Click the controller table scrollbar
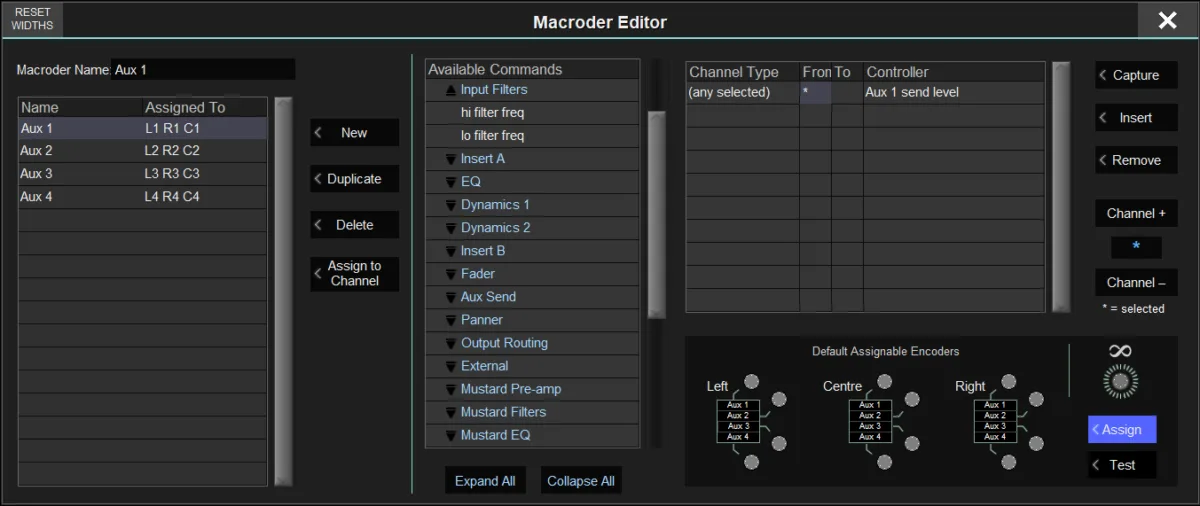1200x506 pixels. click(1061, 187)
